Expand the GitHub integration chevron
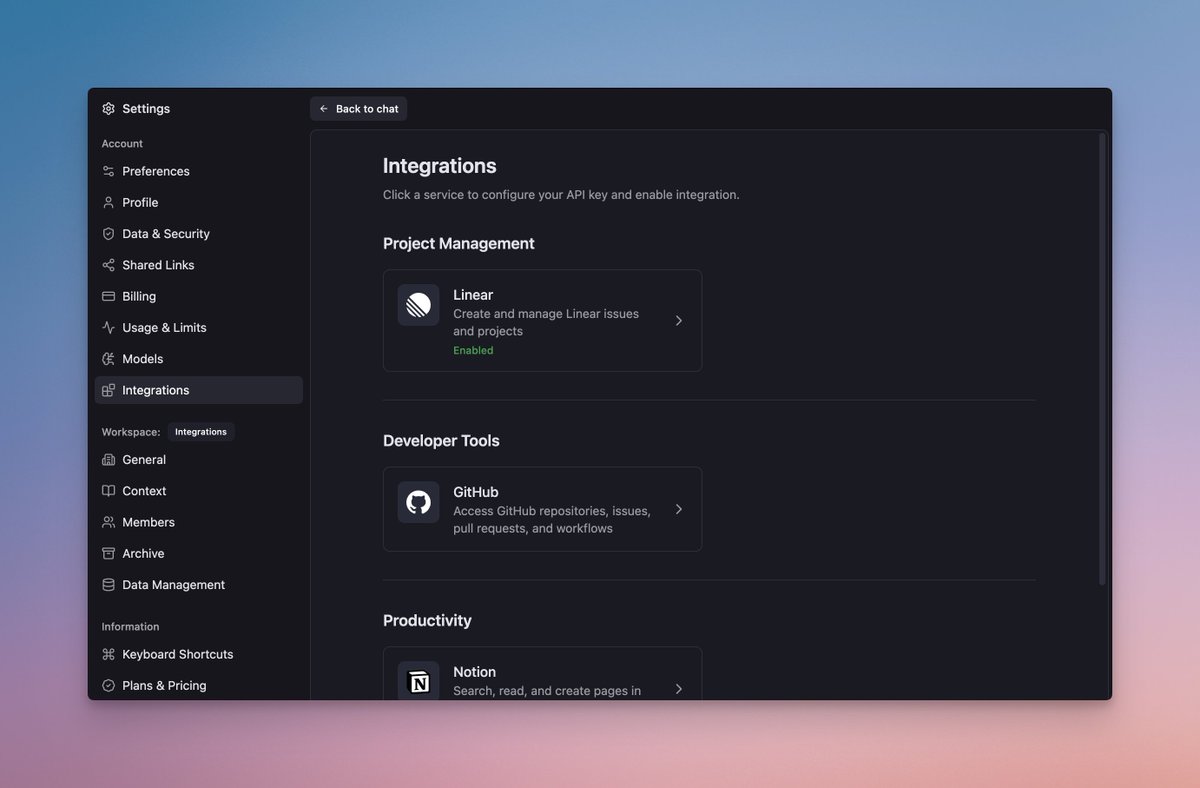 coord(679,509)
